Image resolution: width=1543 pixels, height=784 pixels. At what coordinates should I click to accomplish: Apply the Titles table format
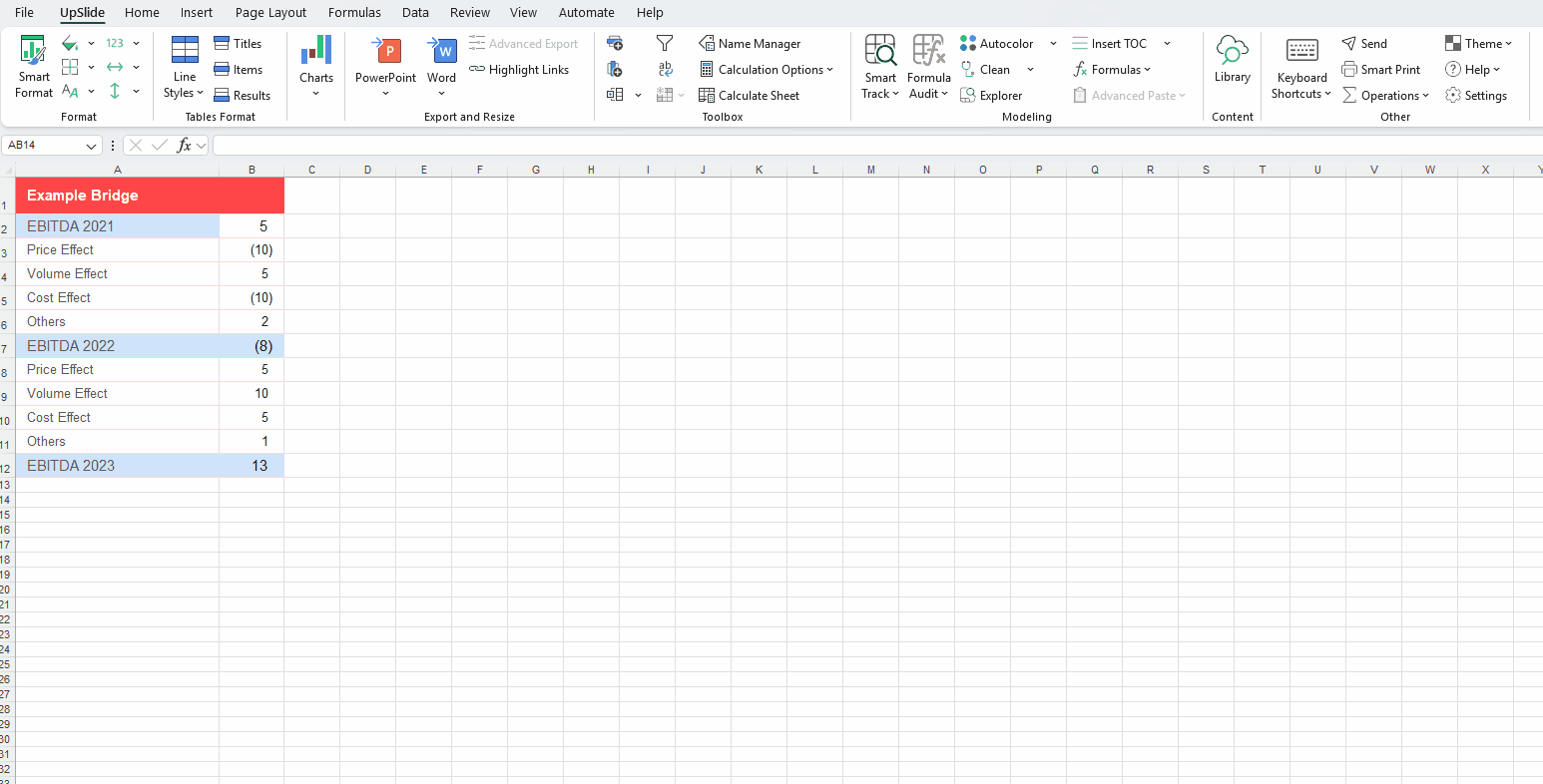coord(238,44)
